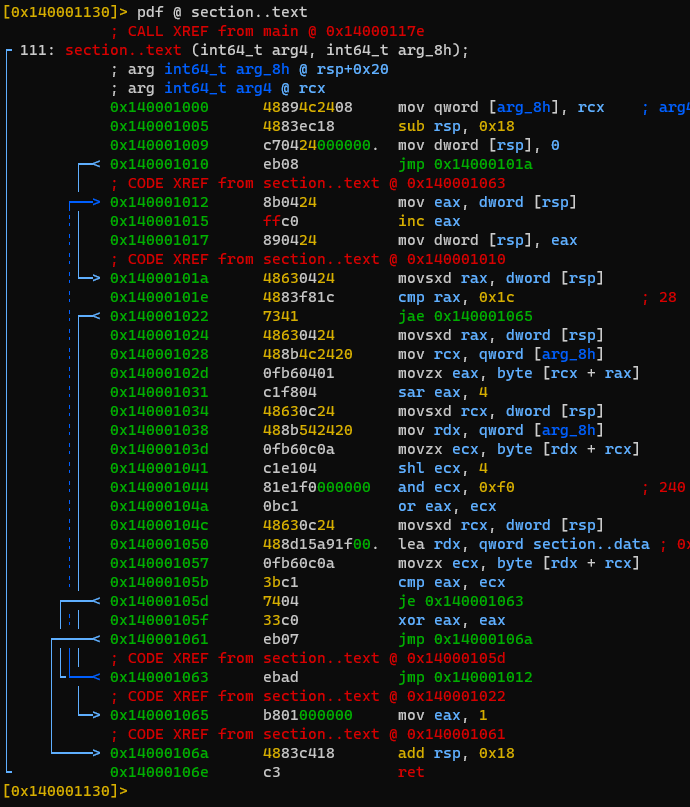Click the instruction "cmp eax, ecx"

(x=452, y=582)
